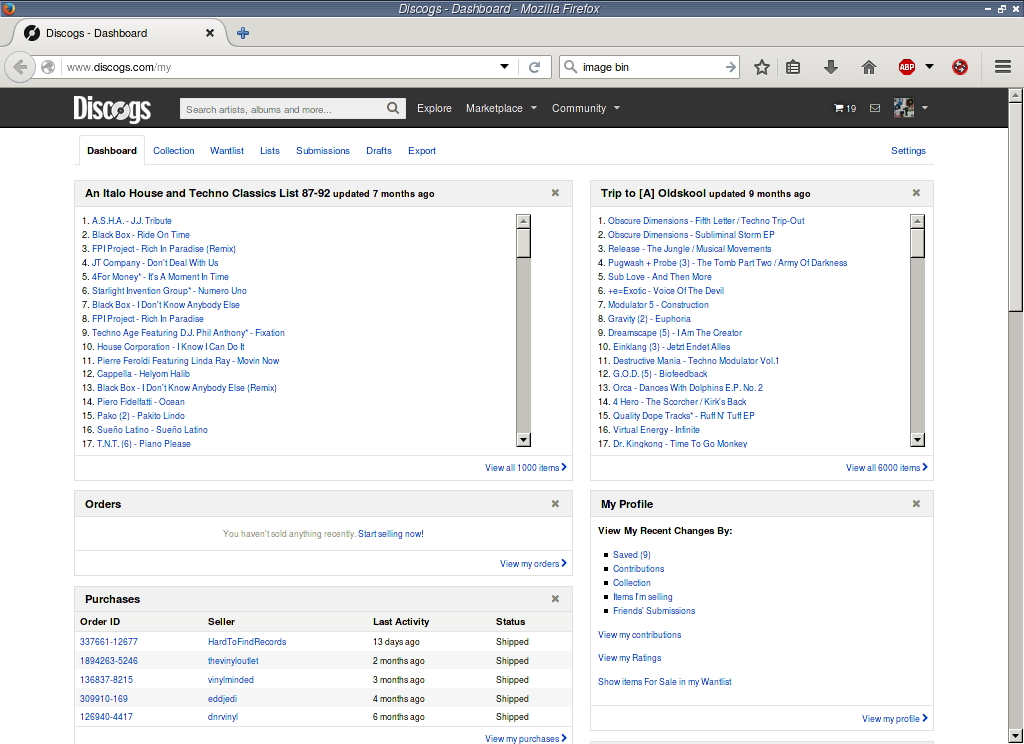The height and width of the screenshot is (744, 1024).
Task: Click the Oldskool list scrollbar up arrow
Action: 918,221
